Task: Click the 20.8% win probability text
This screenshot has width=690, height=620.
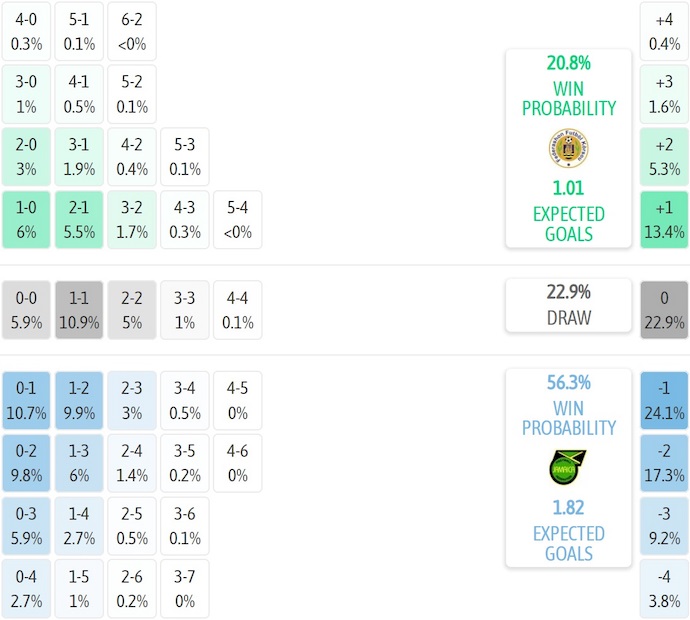Action: pyautogui.click(x=568, y=63)
